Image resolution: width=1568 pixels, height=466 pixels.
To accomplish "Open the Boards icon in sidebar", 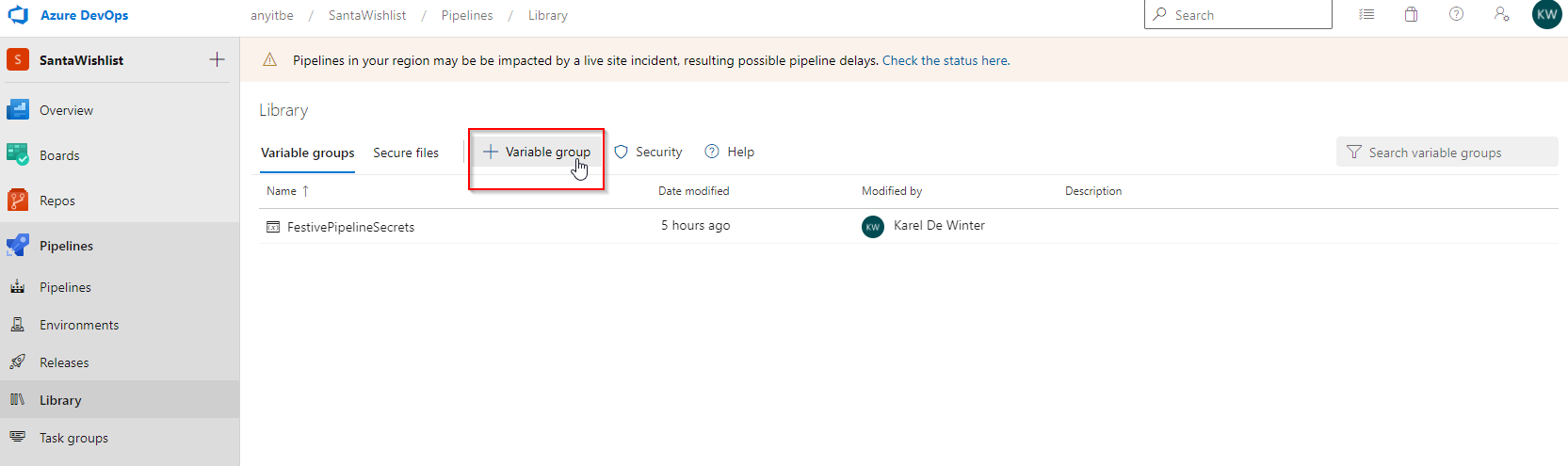I will coord(18,154).
